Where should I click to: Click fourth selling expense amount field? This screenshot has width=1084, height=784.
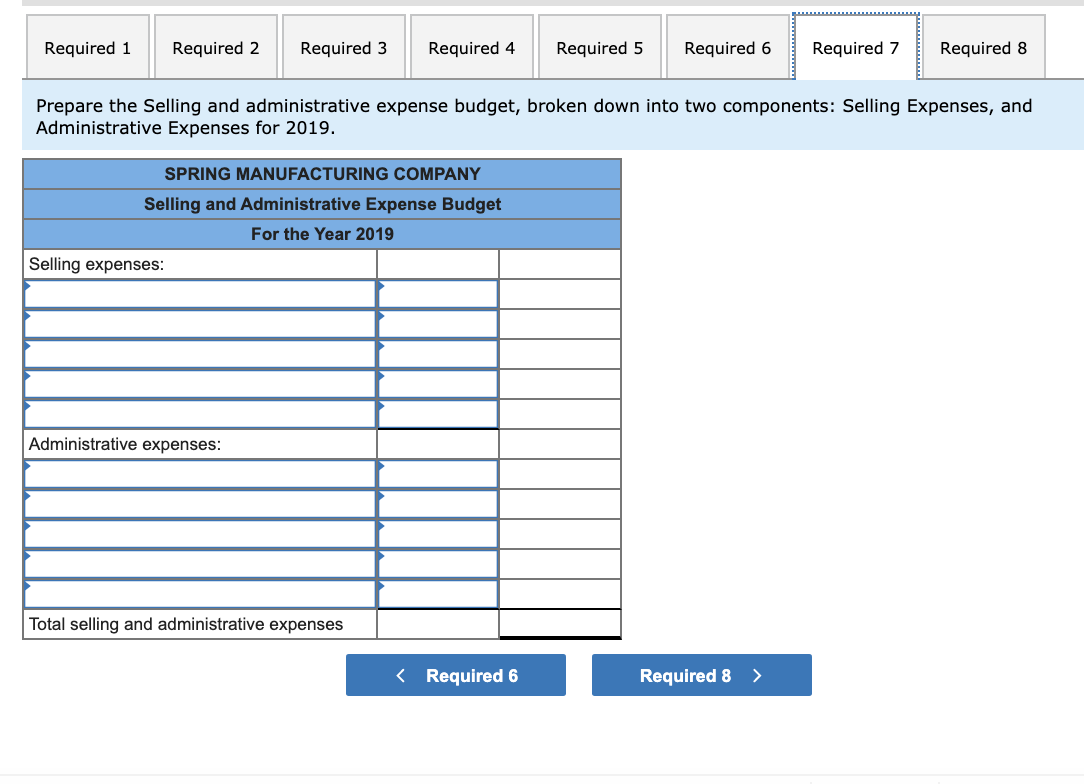[x=438, y=384]
